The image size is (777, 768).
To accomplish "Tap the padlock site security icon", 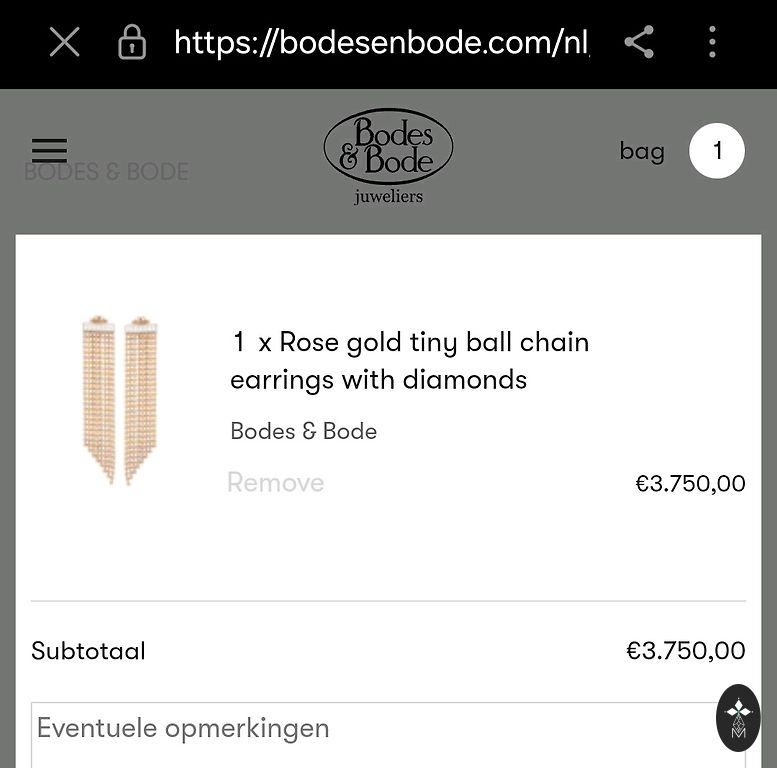I will [x=132, y=42].
